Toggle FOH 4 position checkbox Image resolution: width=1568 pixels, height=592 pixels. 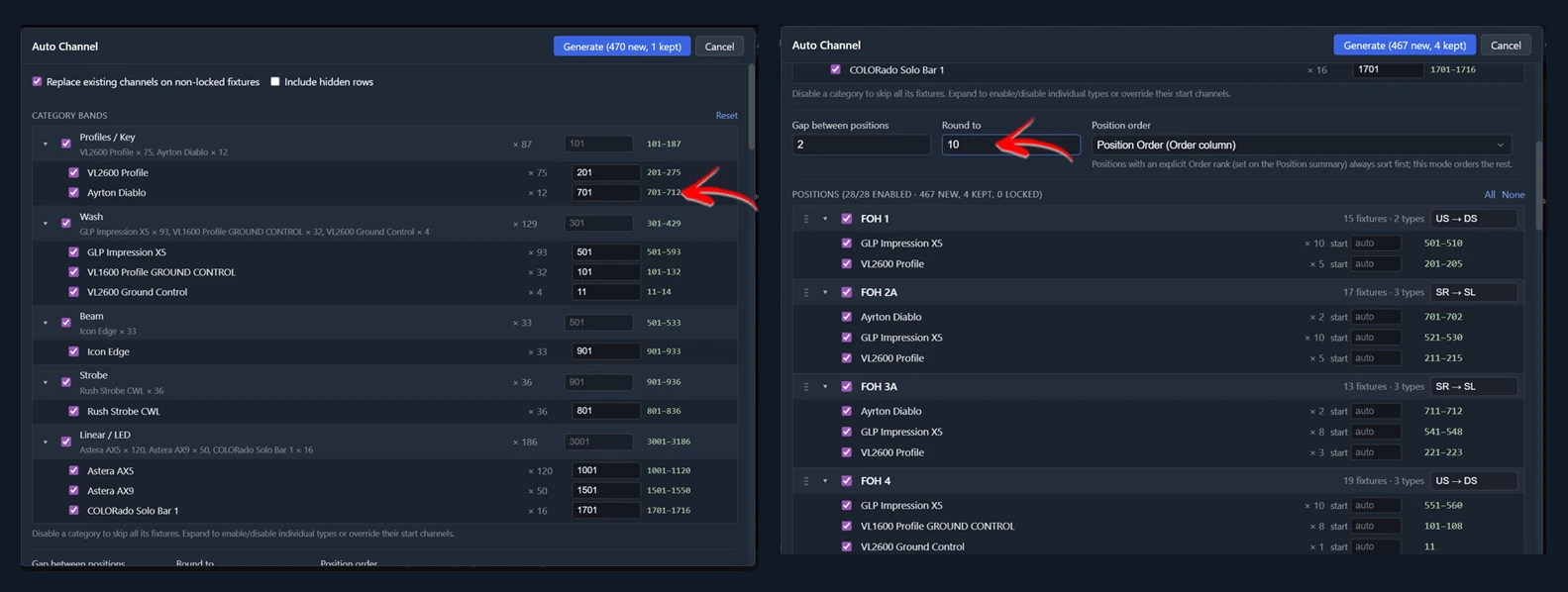pyautogui.click(x=846, y=481)
